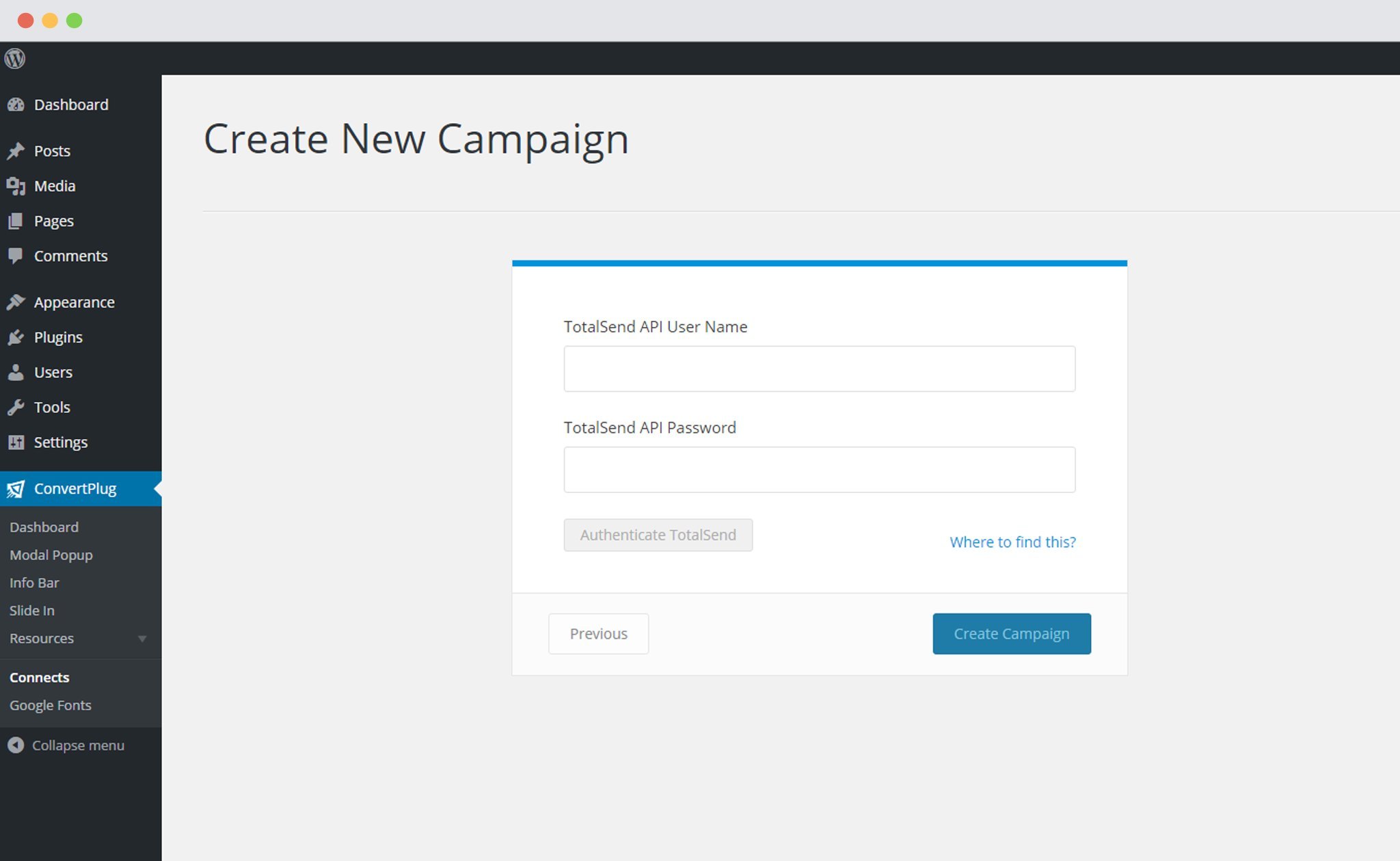Click the Media sidebar icon
Viewport: 1400px width, 861px height.
(16, 186)
